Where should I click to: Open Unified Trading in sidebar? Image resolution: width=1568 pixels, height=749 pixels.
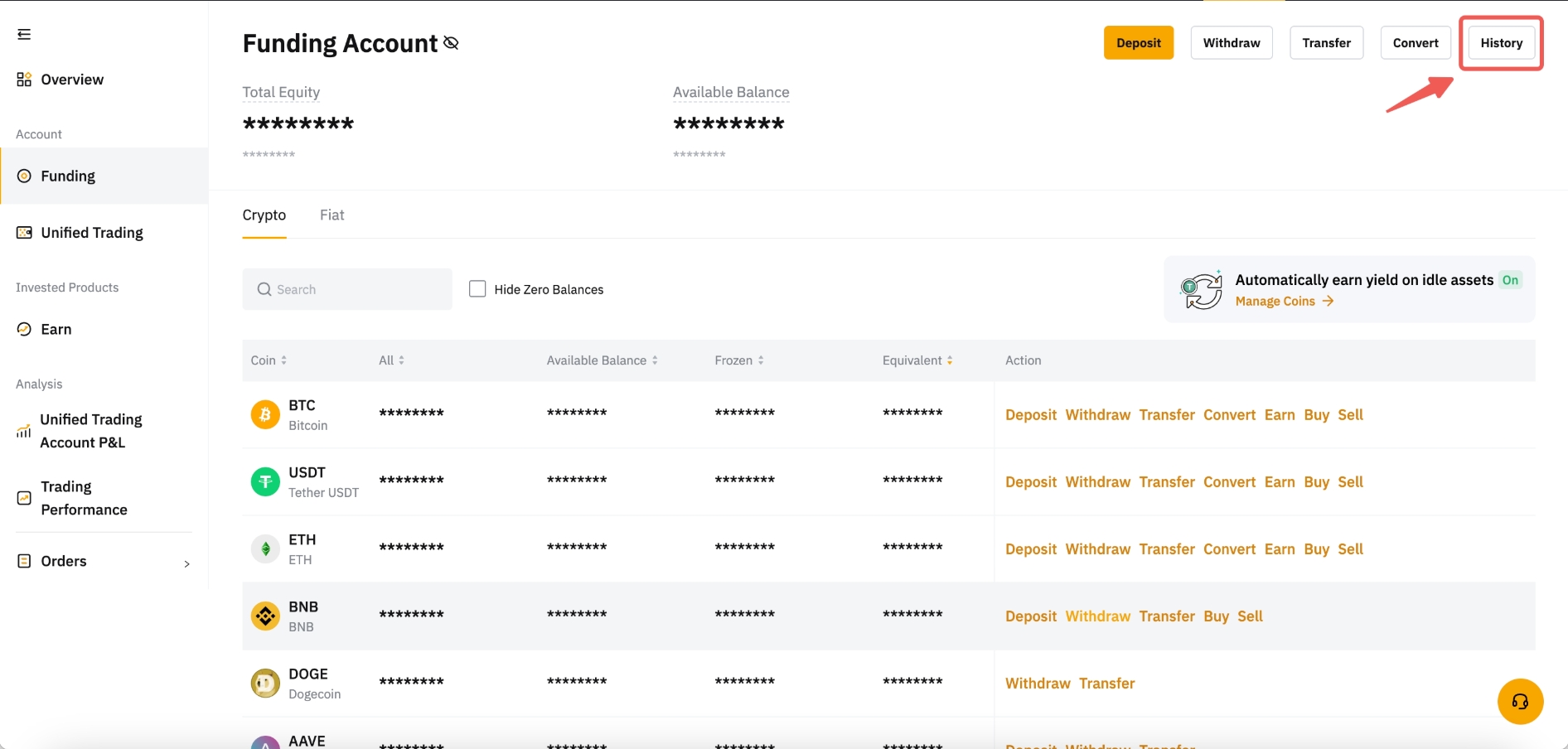pyautogui.click(x=91, y=233)
